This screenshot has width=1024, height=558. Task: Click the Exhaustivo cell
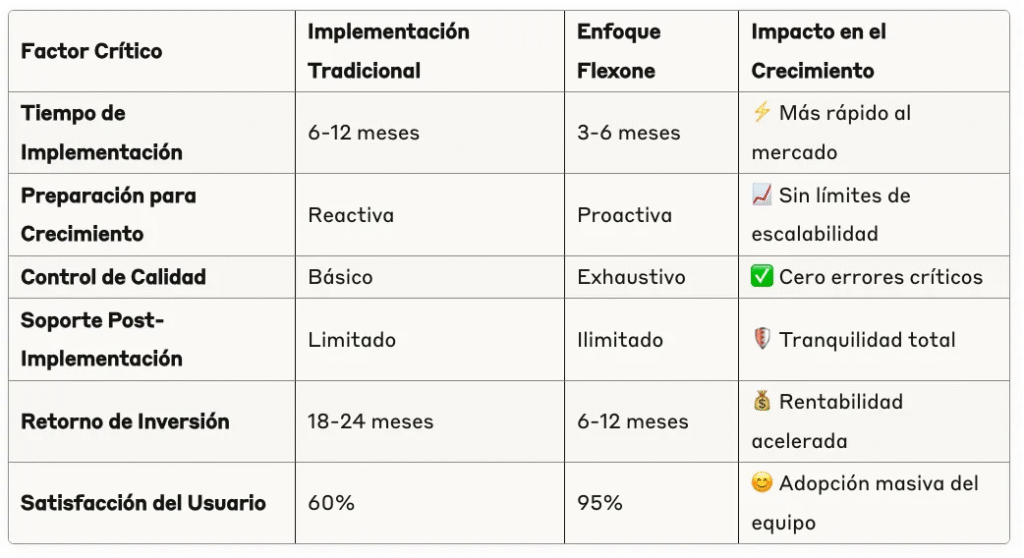[631, 277]
